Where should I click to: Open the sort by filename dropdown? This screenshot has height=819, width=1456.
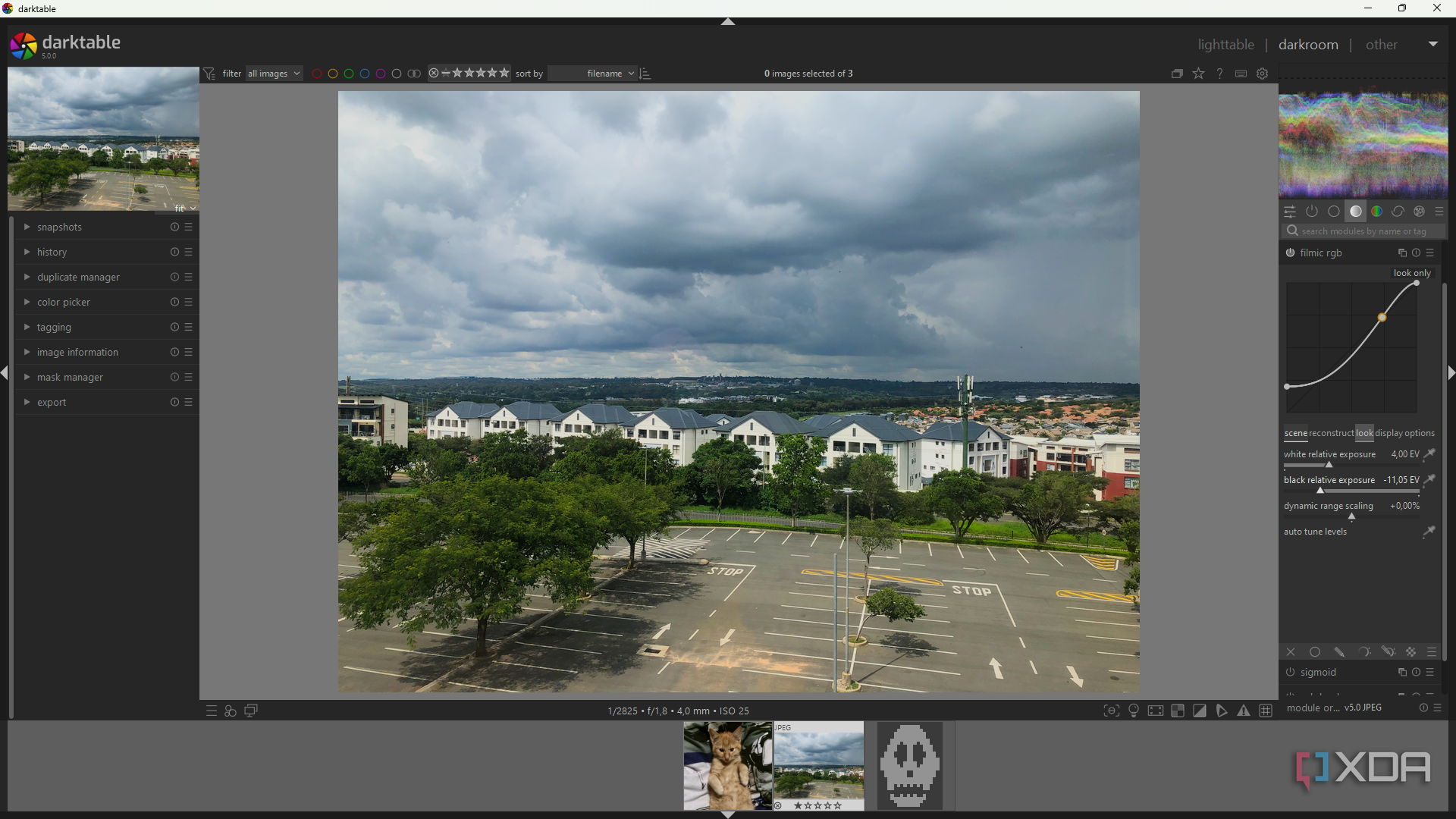tap(592, 74)
